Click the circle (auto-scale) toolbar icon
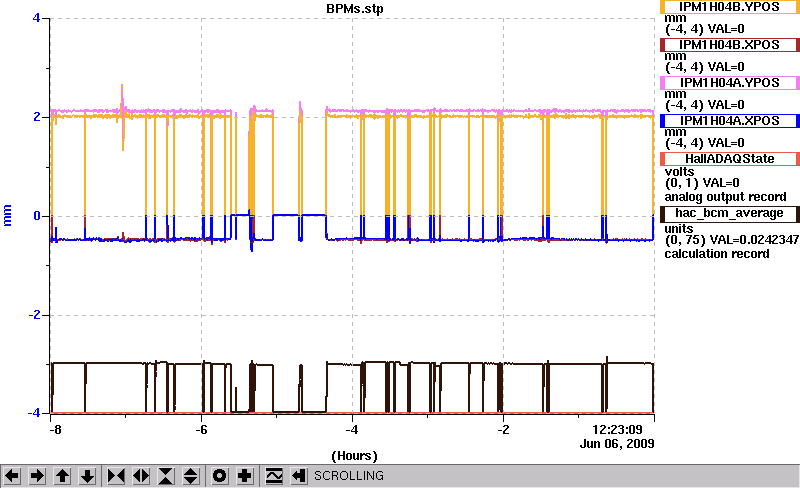The width and height of the screenshot is (800, 488). click(x=219, y=476)
